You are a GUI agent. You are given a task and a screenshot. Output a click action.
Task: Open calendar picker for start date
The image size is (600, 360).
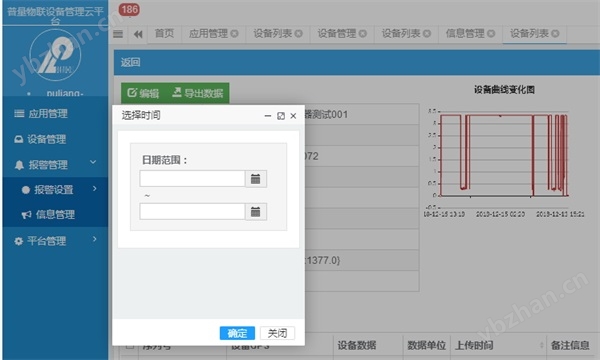(256, 179)
